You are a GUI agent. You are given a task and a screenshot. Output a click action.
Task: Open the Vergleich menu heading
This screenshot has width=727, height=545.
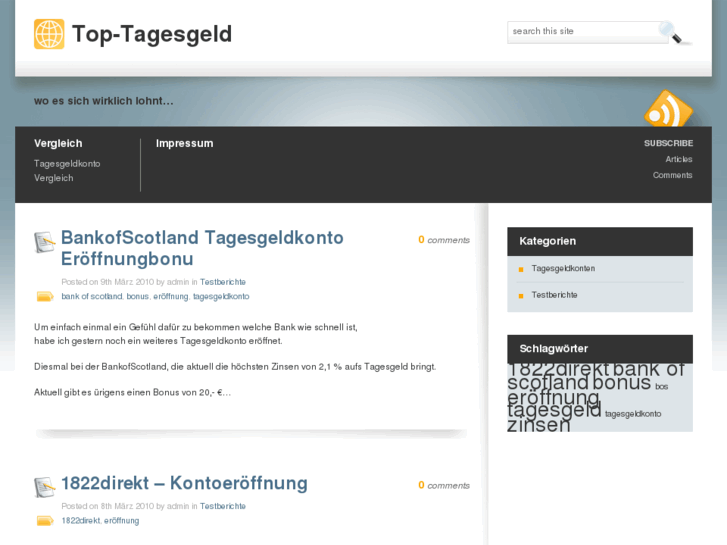coord(58,143)
